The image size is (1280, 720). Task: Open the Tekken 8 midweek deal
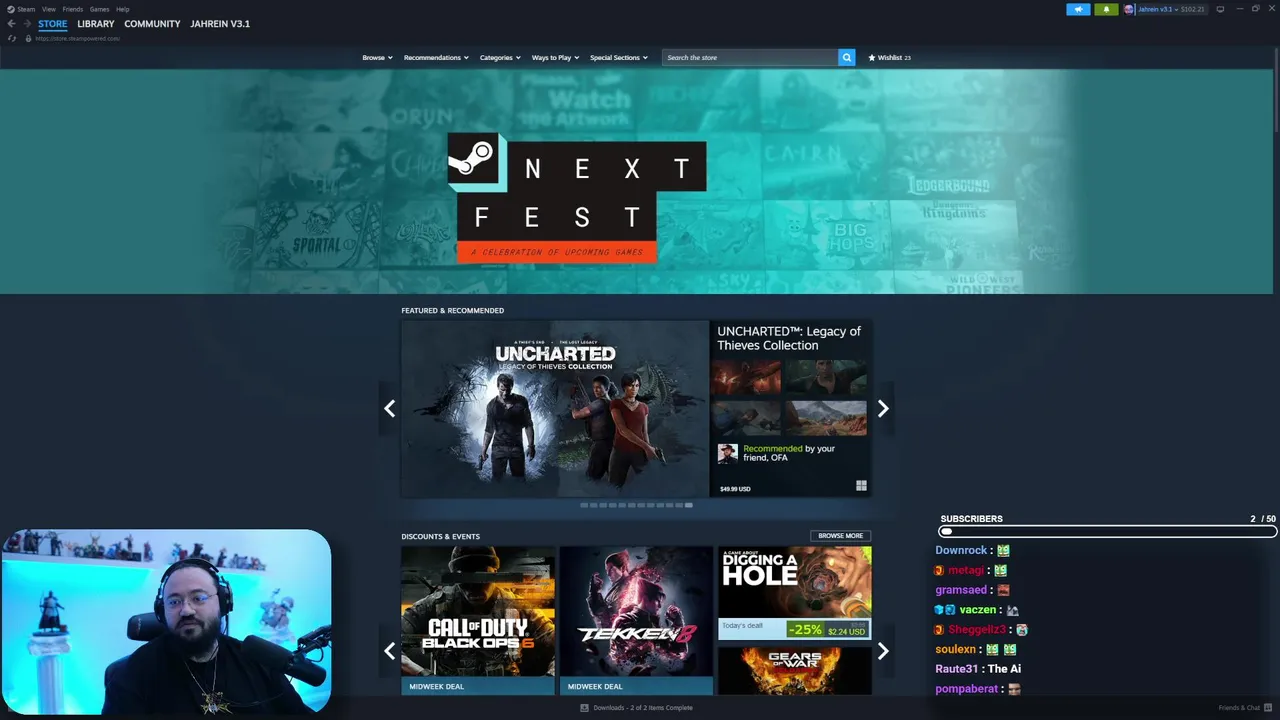(636, 620)
